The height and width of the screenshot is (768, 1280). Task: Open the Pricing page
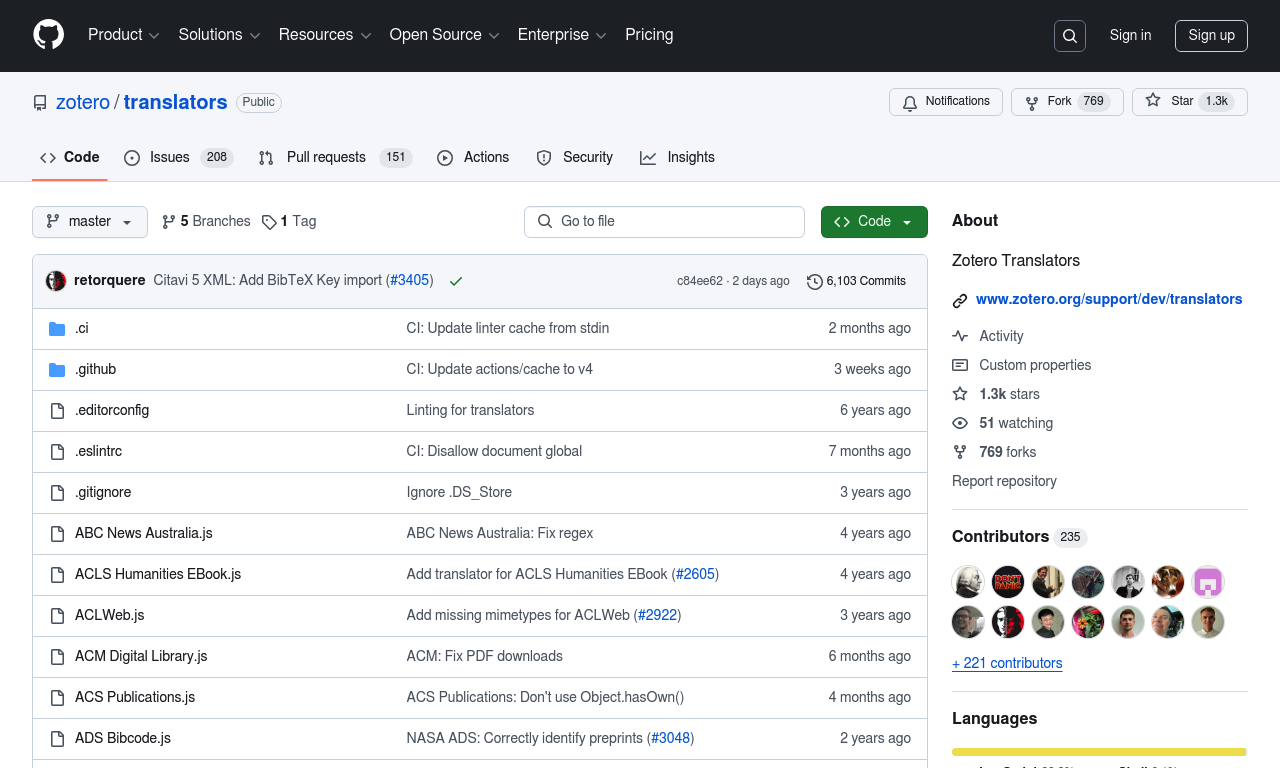(x=649, y=35)
